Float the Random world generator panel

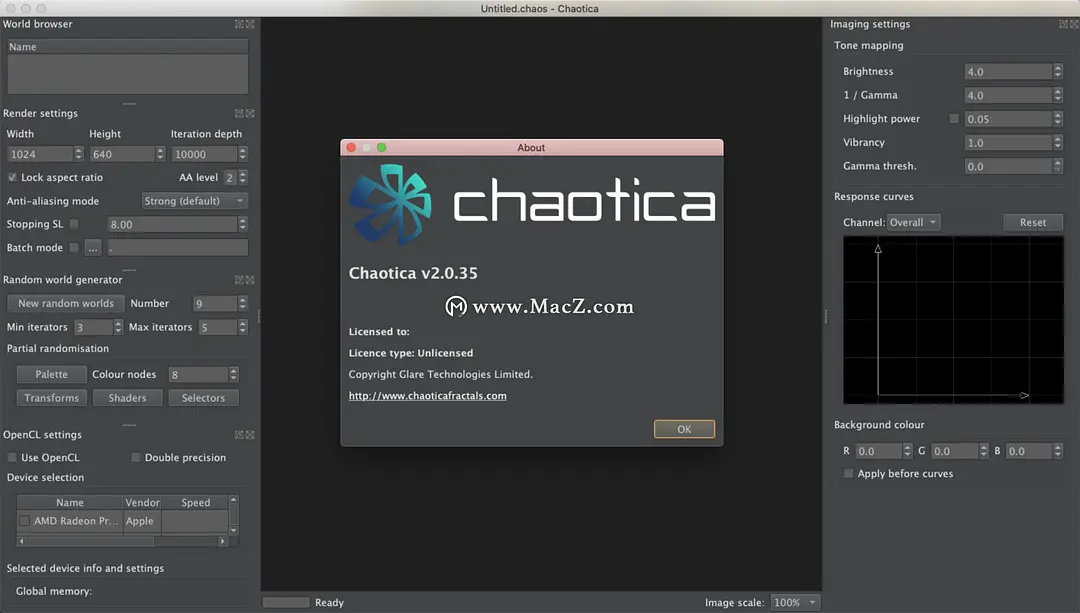tap(239, 280)
